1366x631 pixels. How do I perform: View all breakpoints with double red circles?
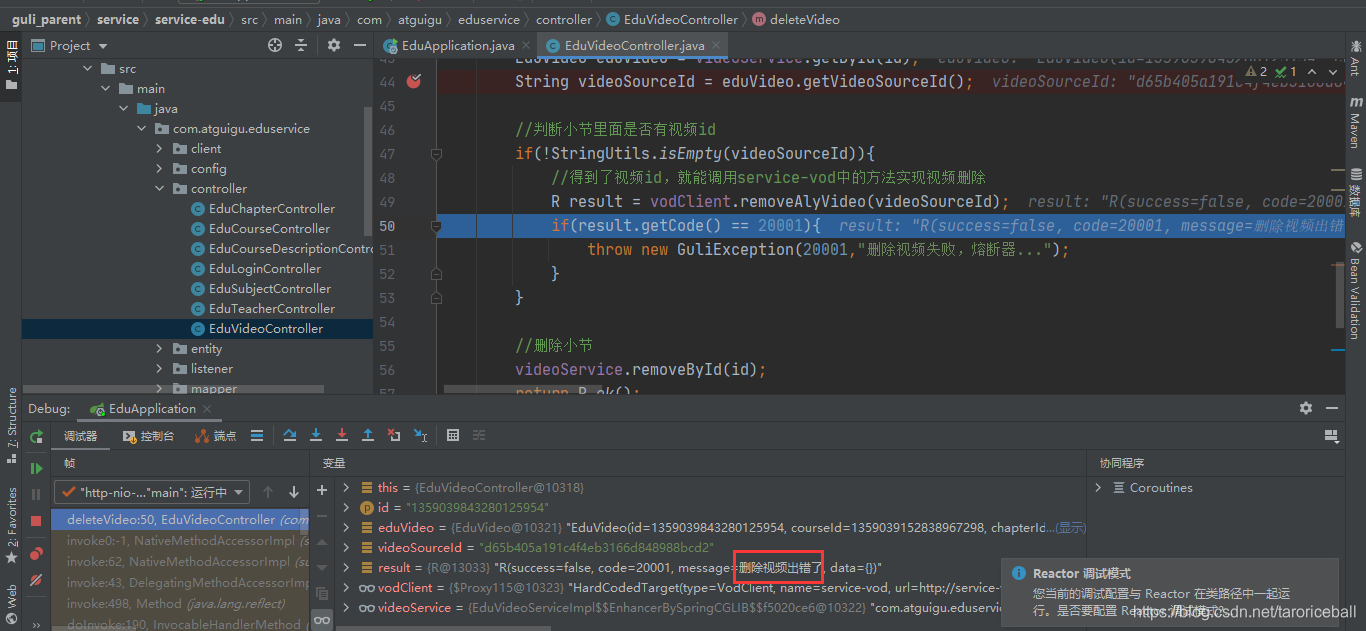click(37, 553)
